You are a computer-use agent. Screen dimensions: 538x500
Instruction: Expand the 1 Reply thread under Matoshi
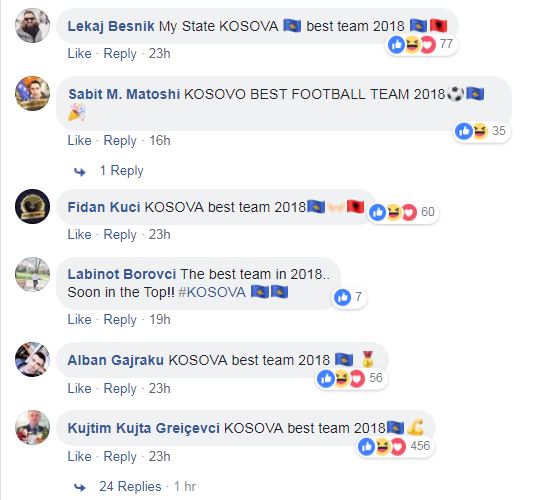tap(121, 171)
